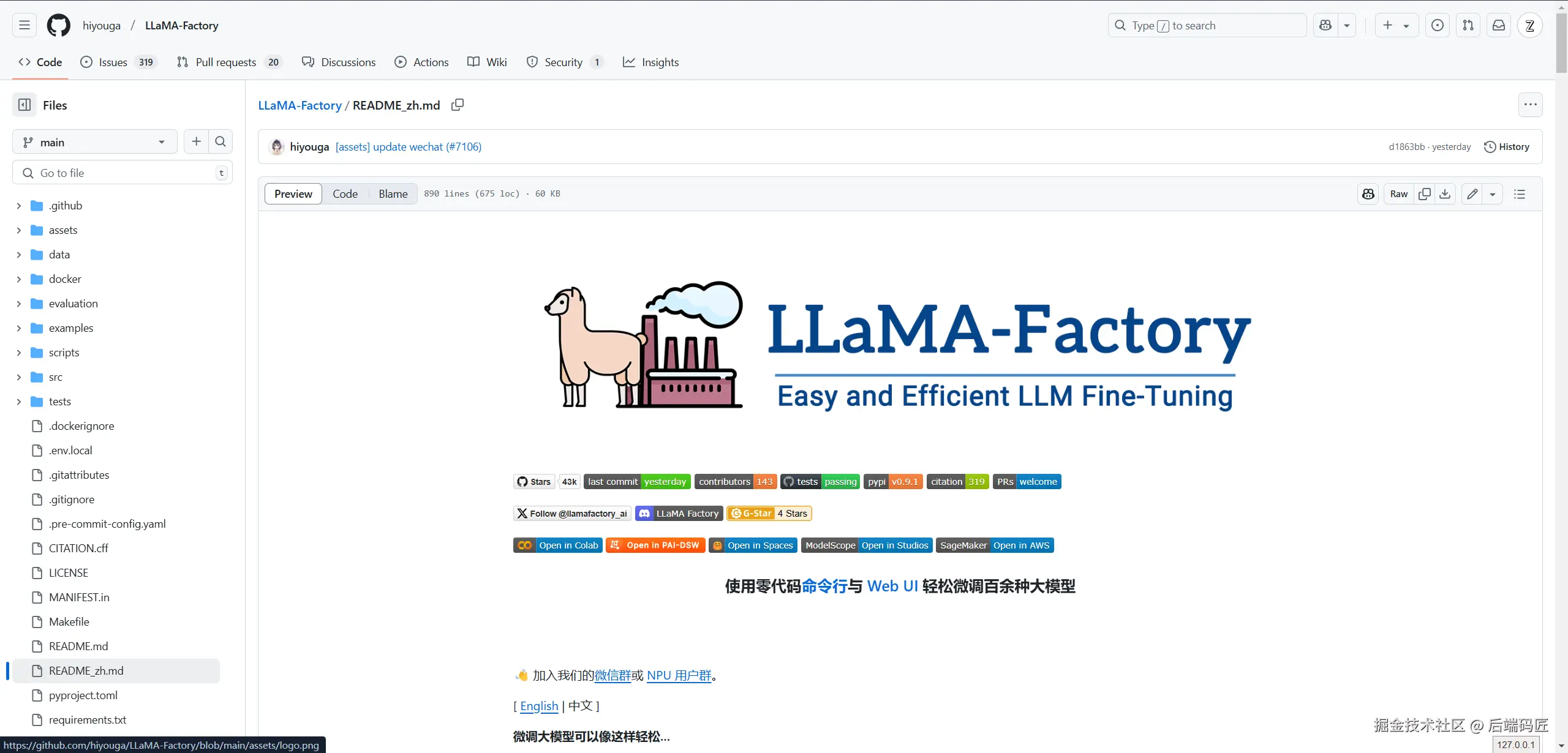Viewport: 1568px width, 753px height.
Task: Click the page vertical scrollbar
Action: 1561,43
